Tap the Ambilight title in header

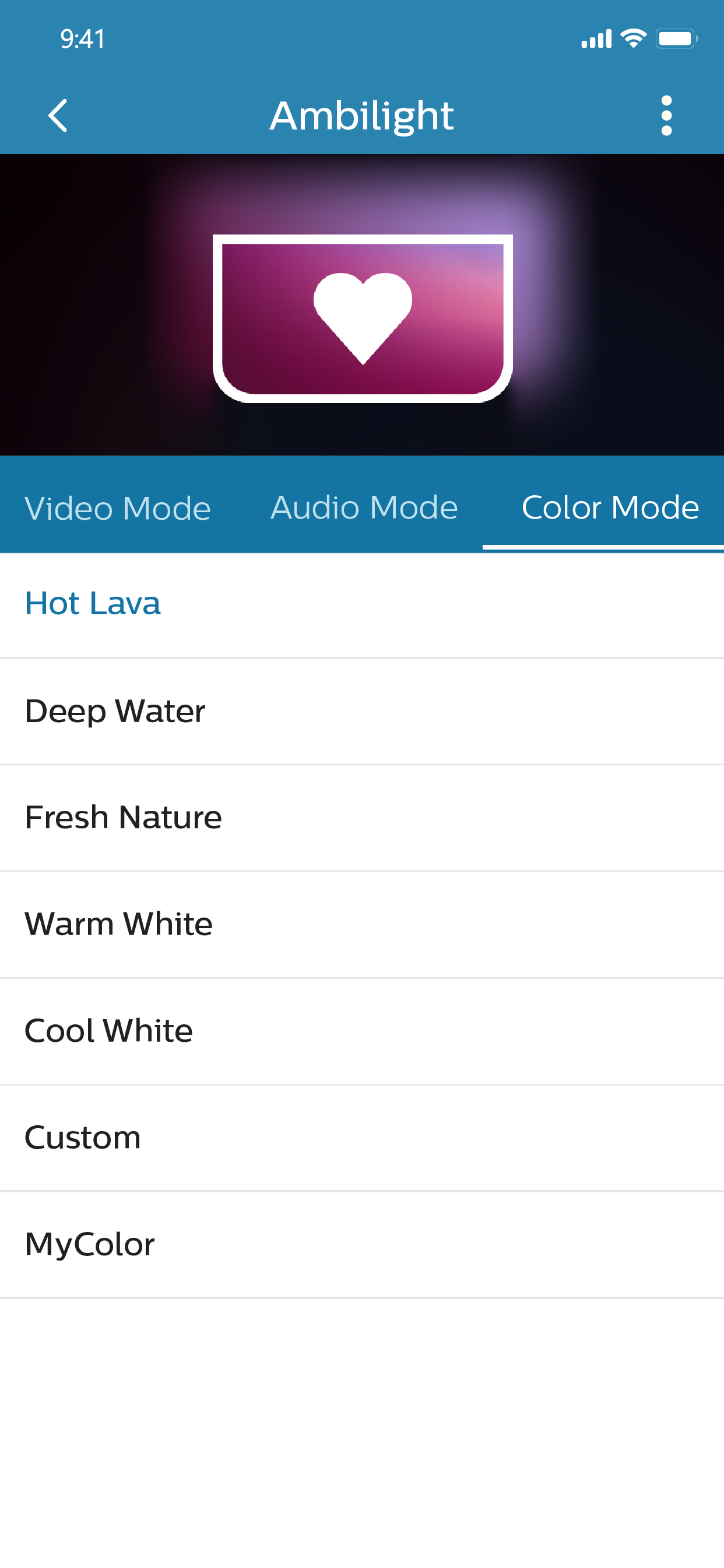point(362,116)
